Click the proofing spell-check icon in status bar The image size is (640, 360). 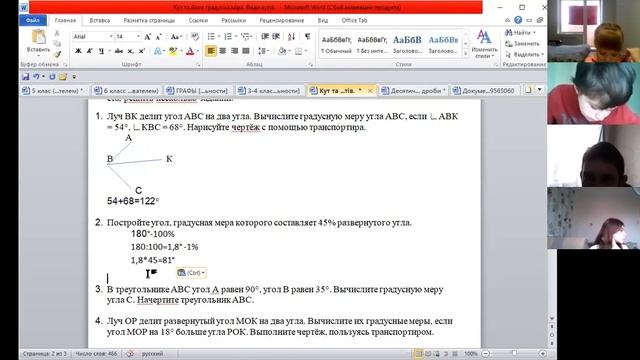[x=130, y=353]
